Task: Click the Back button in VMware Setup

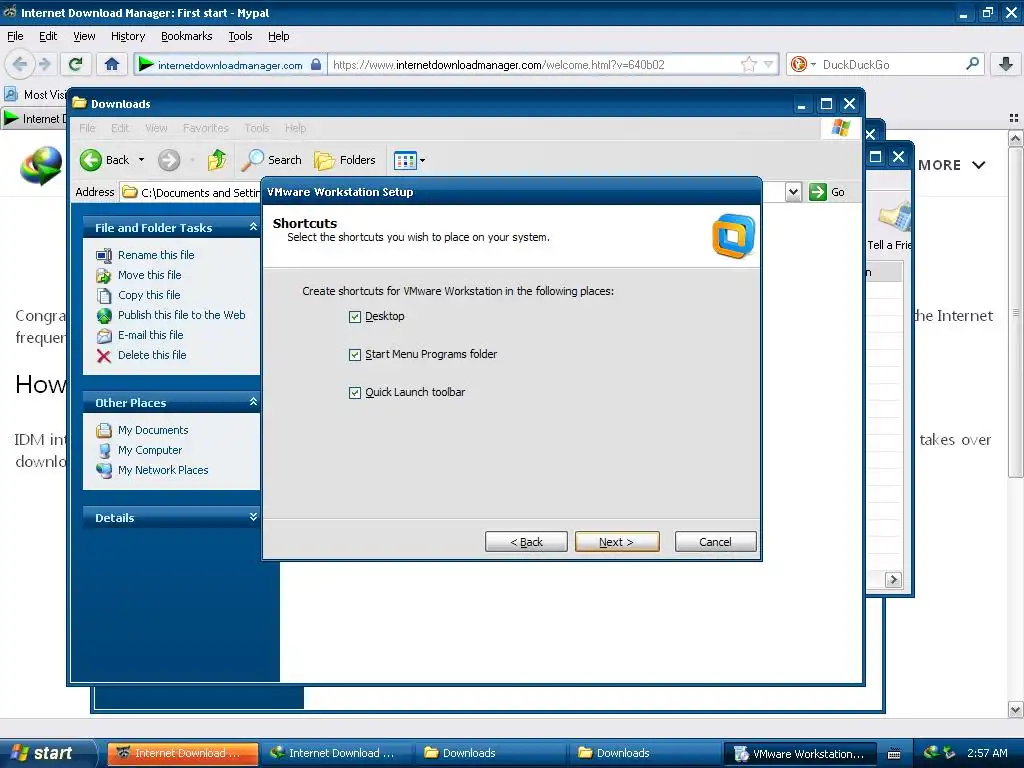Action: pyautogui.click(x=526, y=542)
